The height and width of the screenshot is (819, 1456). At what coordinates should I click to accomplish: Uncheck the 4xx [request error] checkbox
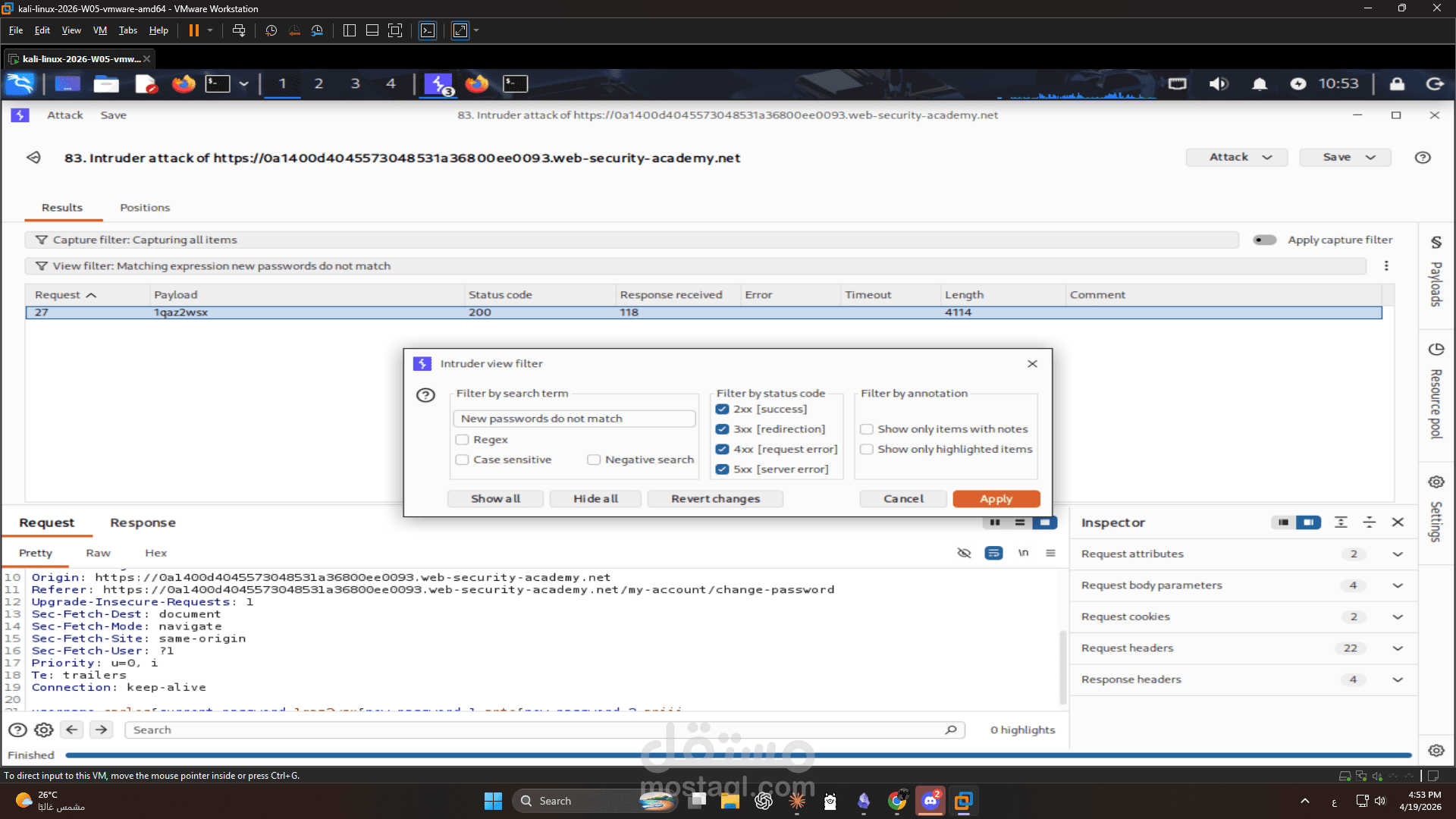pos(722,449)
